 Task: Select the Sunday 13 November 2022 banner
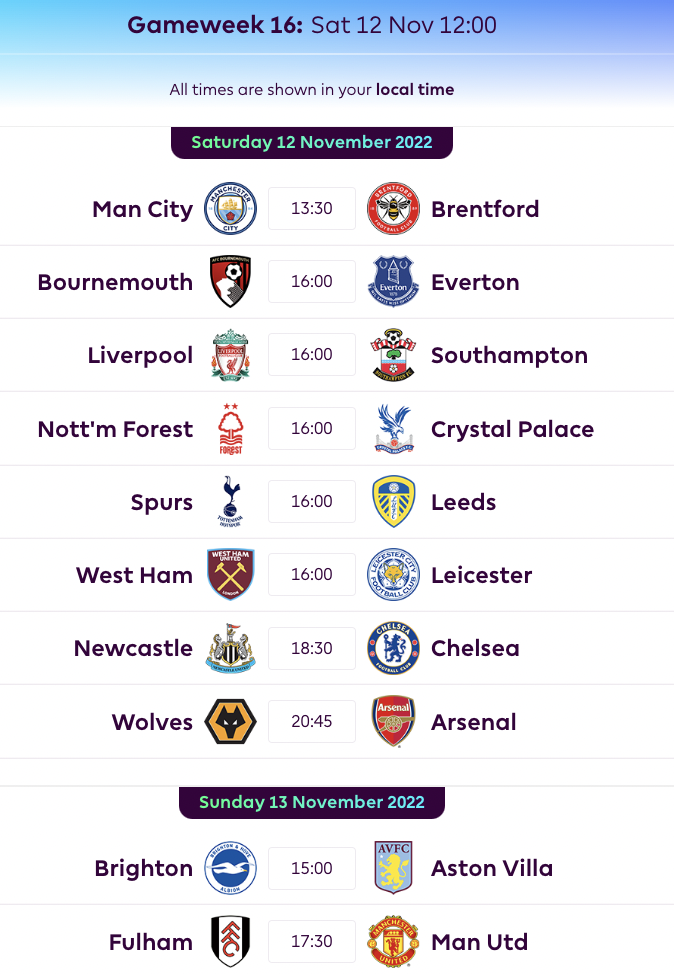pos(311,802)
